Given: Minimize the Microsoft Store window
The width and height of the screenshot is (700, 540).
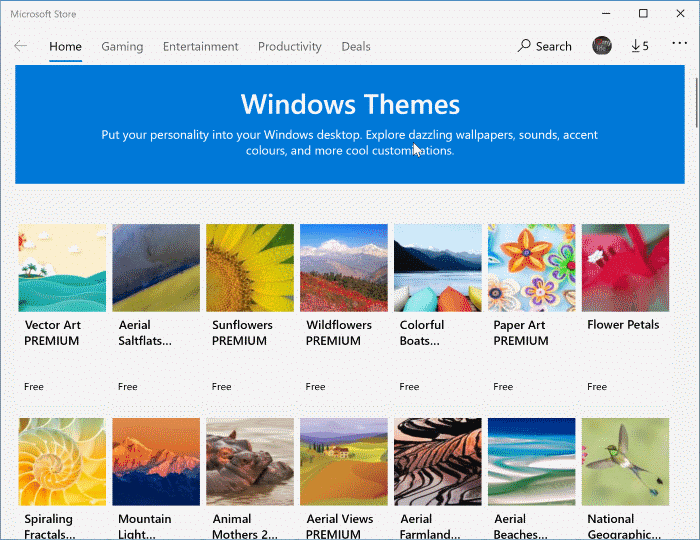Looking at the screenshot, I should [x=606, y=13].
